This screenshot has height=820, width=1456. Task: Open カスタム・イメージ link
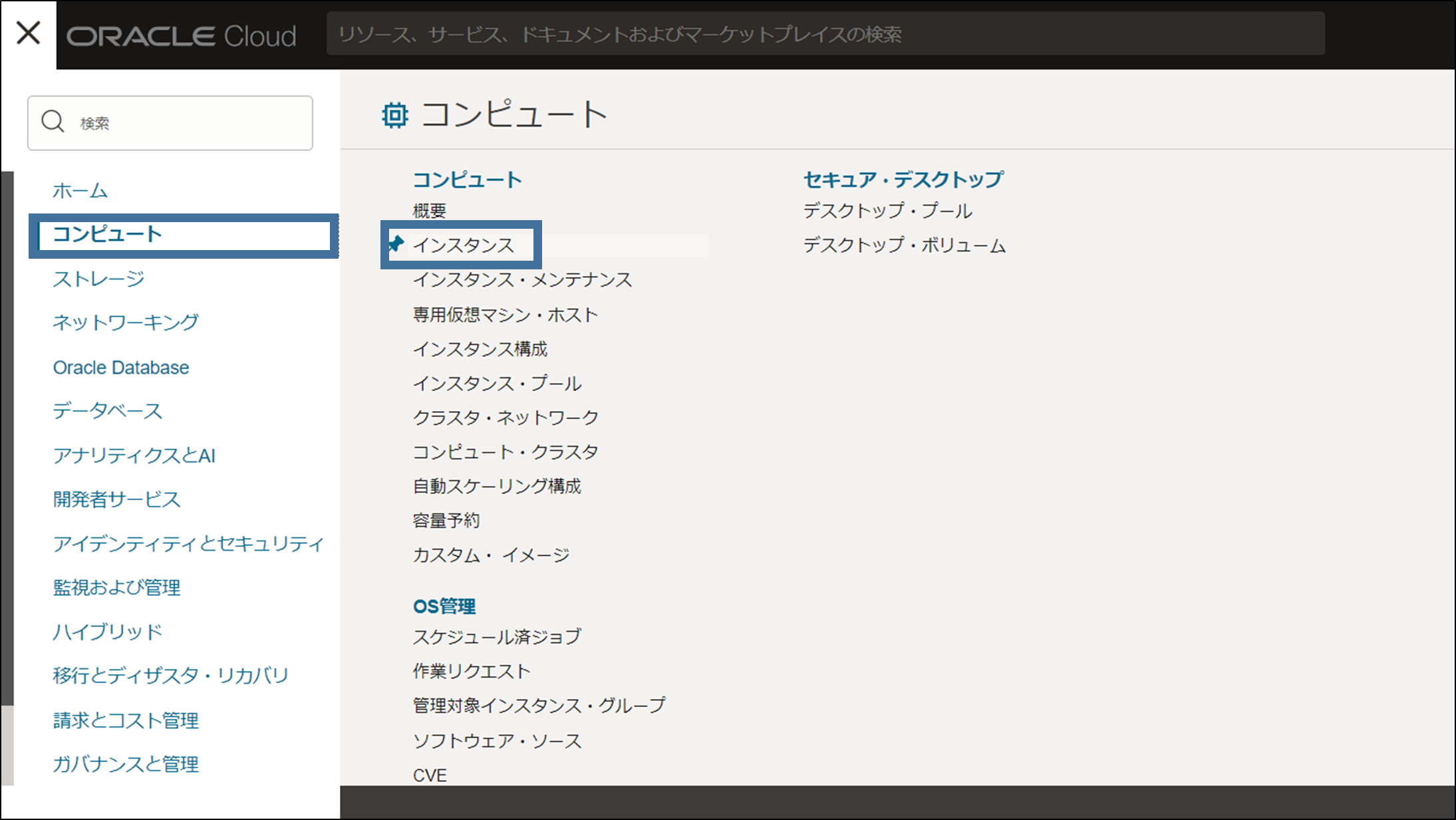tap(491, 555)
